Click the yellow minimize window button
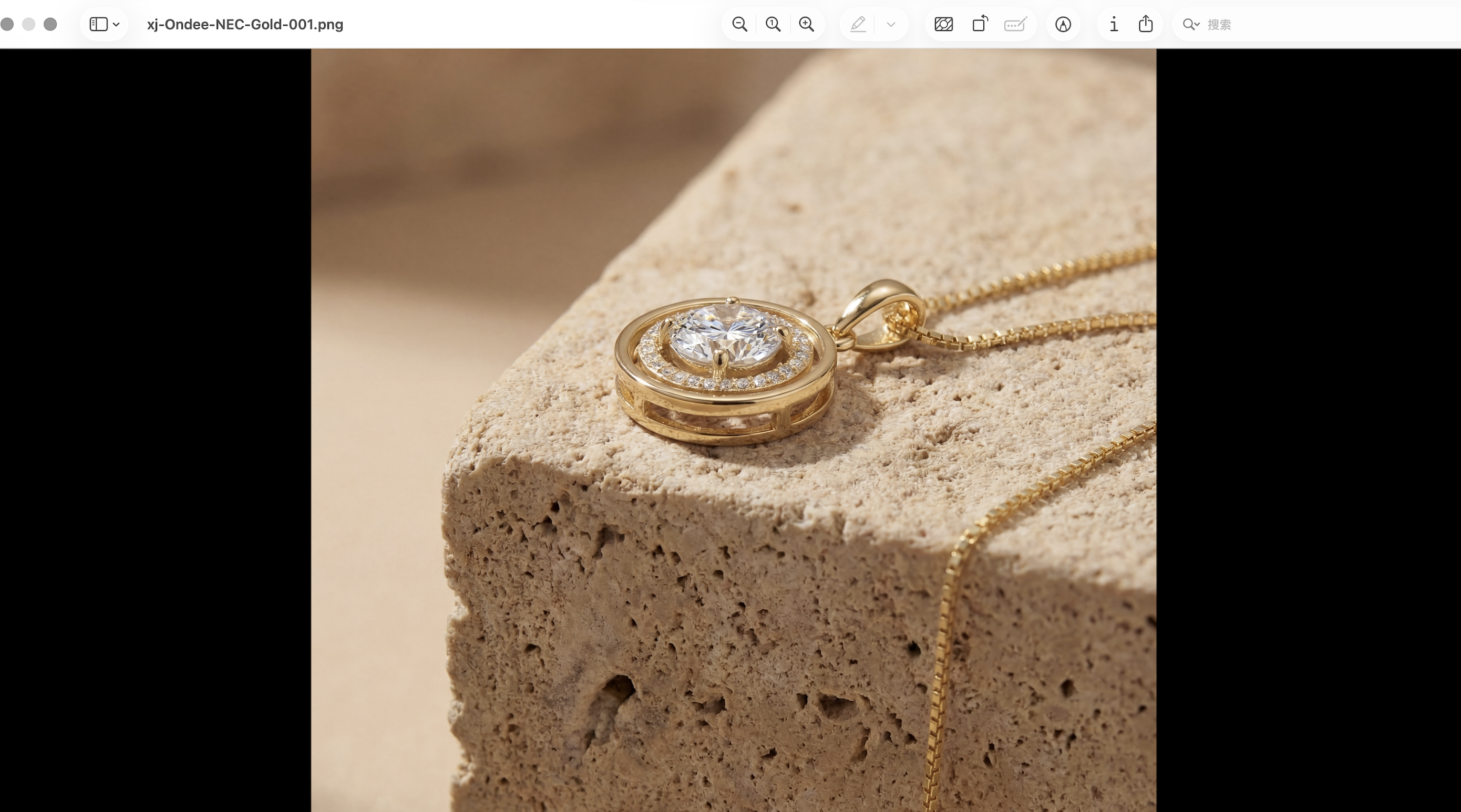This screenshot has width=1461, height=812. click(x=28, y=24)
